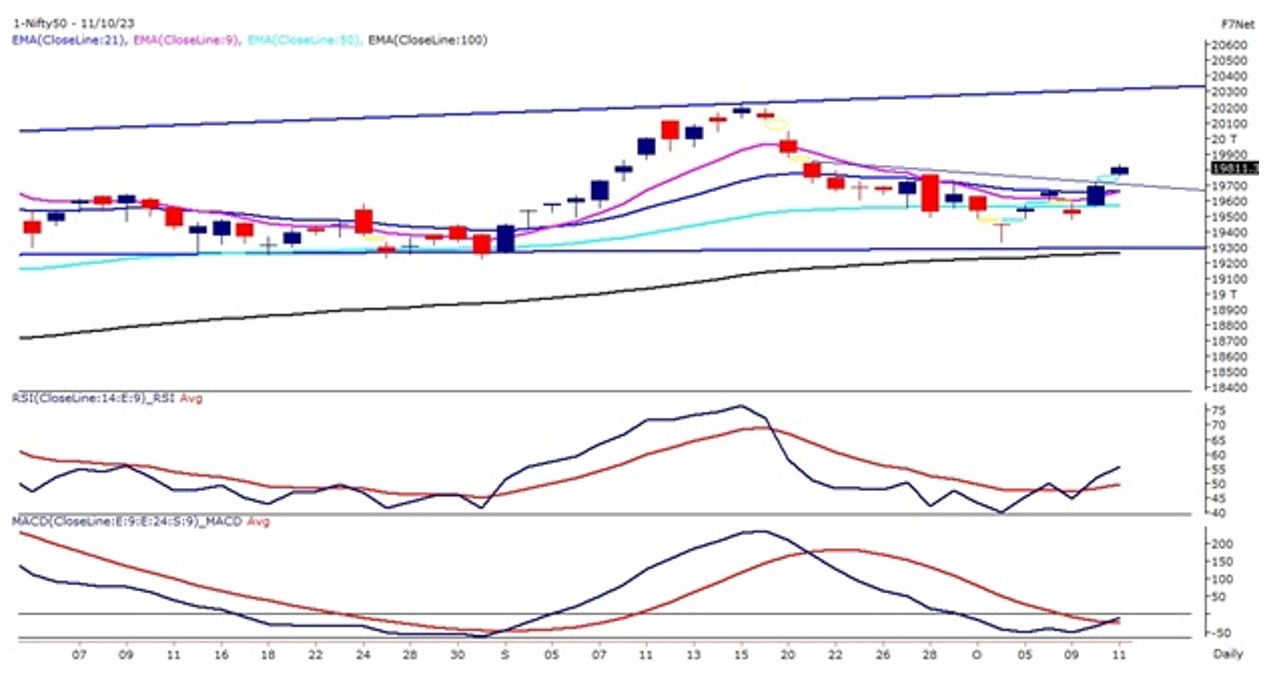
Task: Click the 24 date label on time axis
Action: (x=363, y=653)
